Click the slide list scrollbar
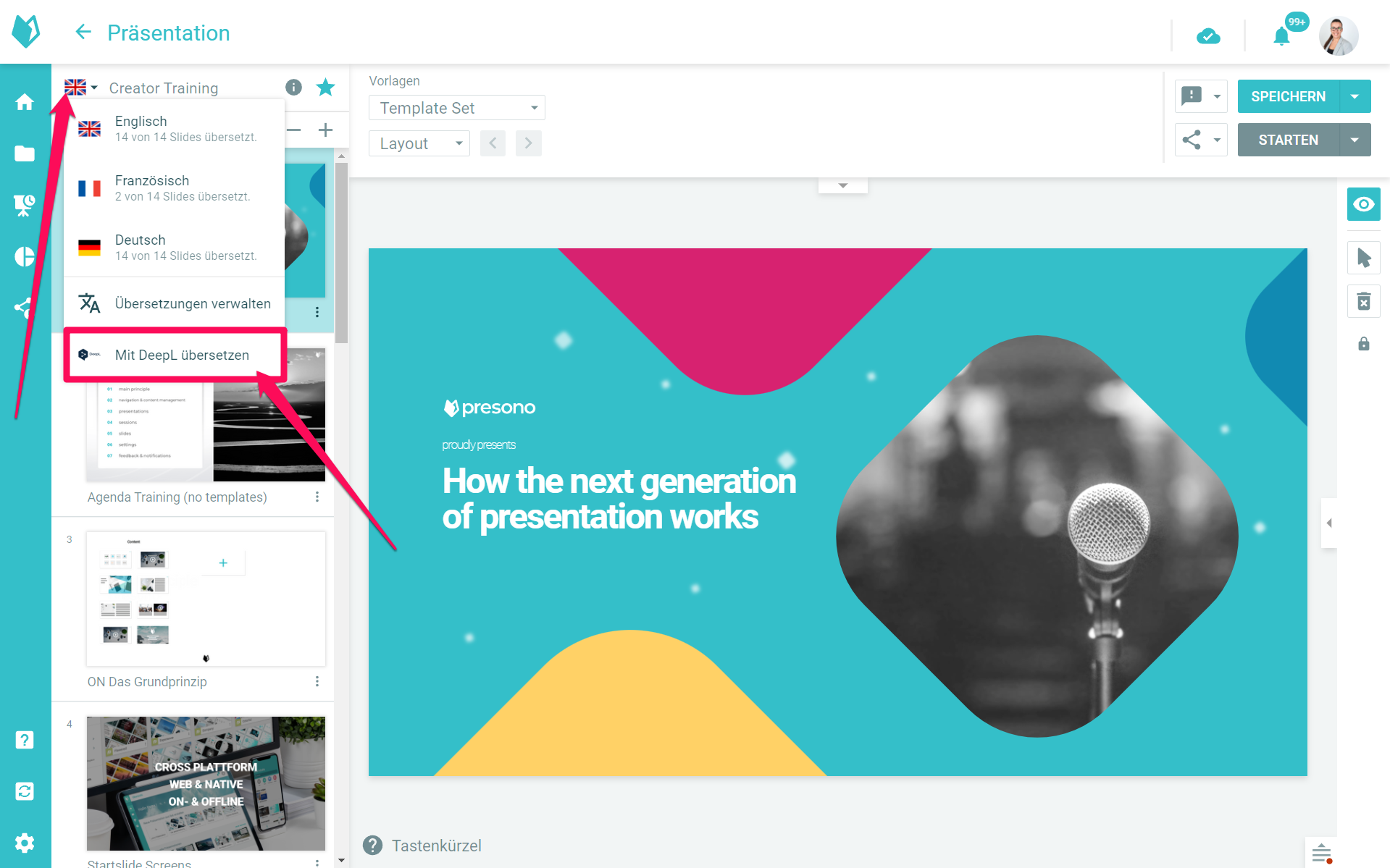This screenshot has width=1390, height=868. tap(341, 253)
